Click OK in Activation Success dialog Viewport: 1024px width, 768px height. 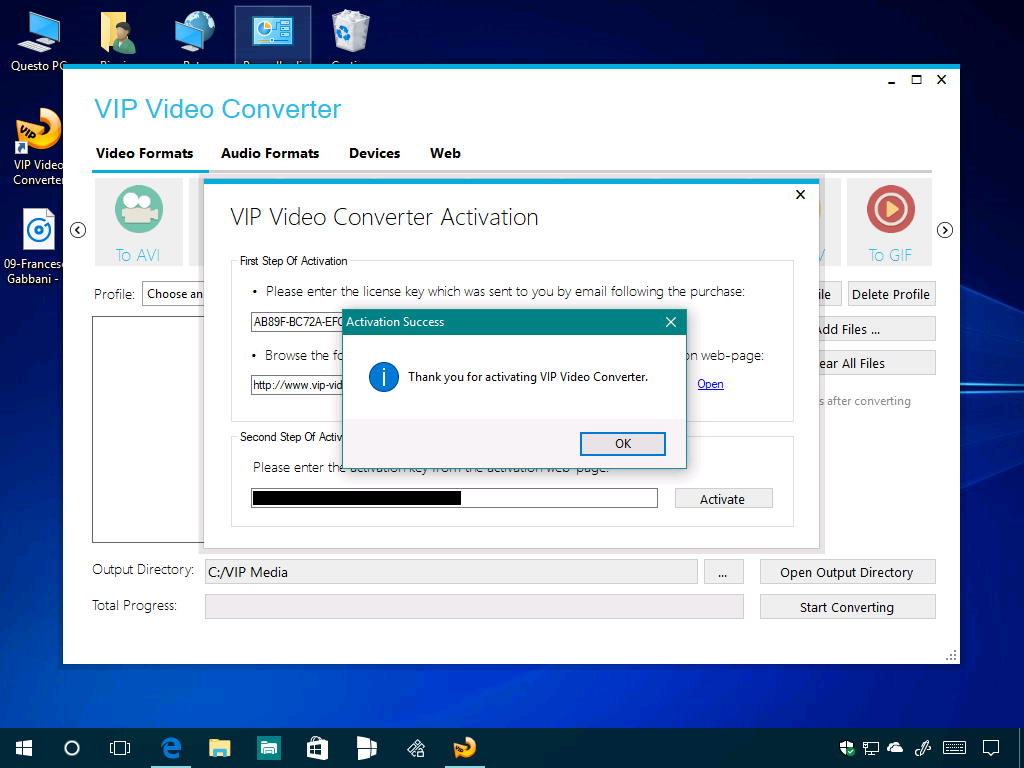(x=623, y=443)
